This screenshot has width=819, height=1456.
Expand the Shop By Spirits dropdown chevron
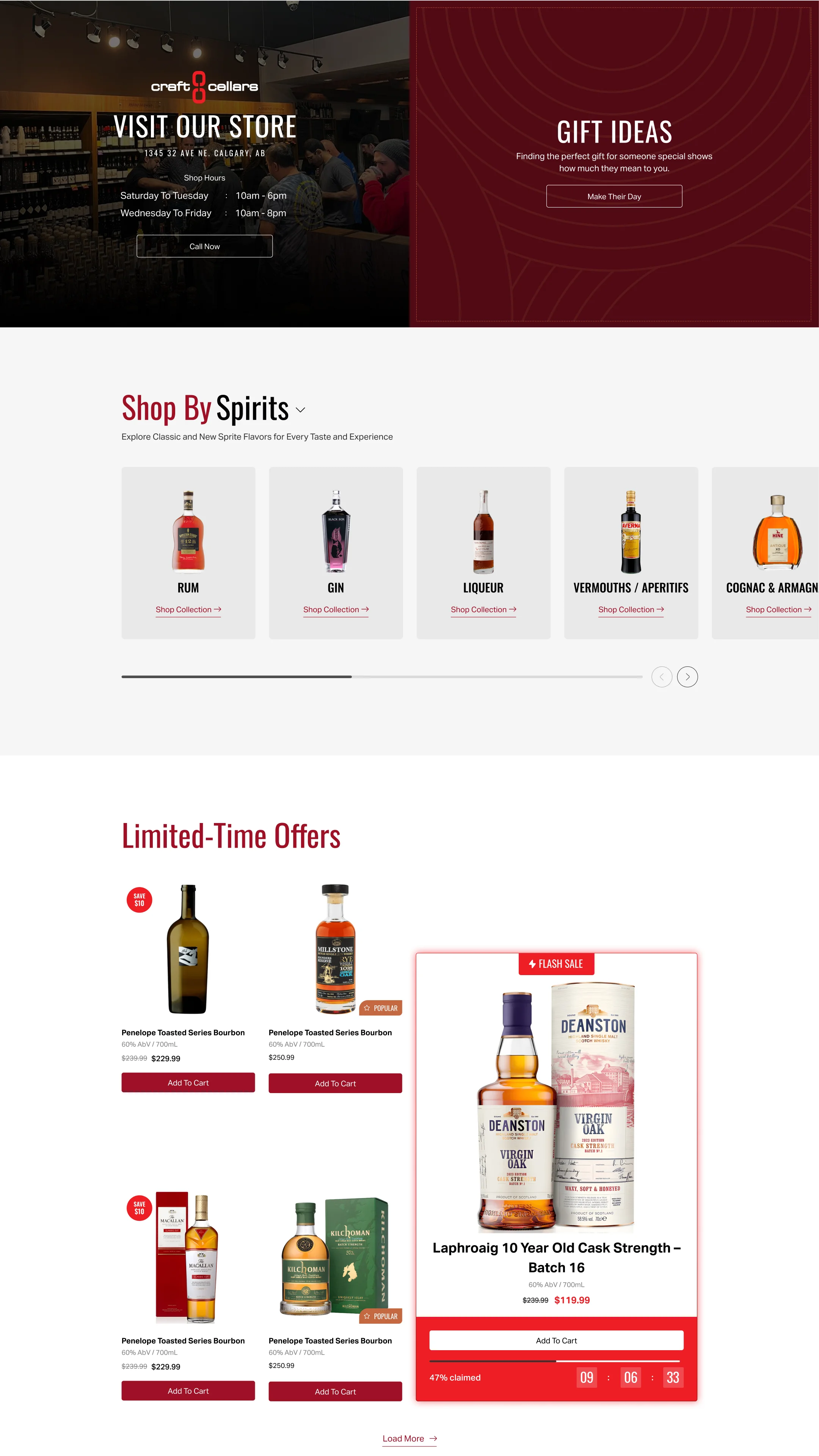pos(301,410)
